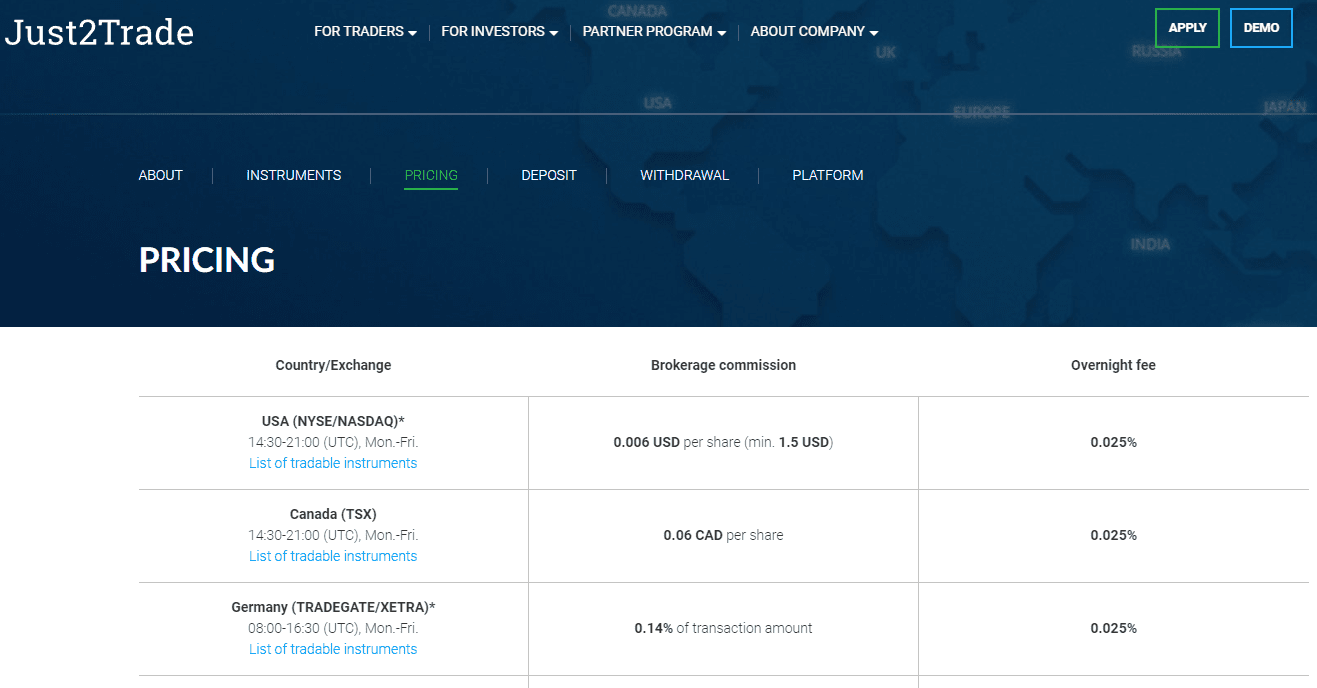Click the USA (NYSE/NASDAQ)* exchange name

coord(333,421)
